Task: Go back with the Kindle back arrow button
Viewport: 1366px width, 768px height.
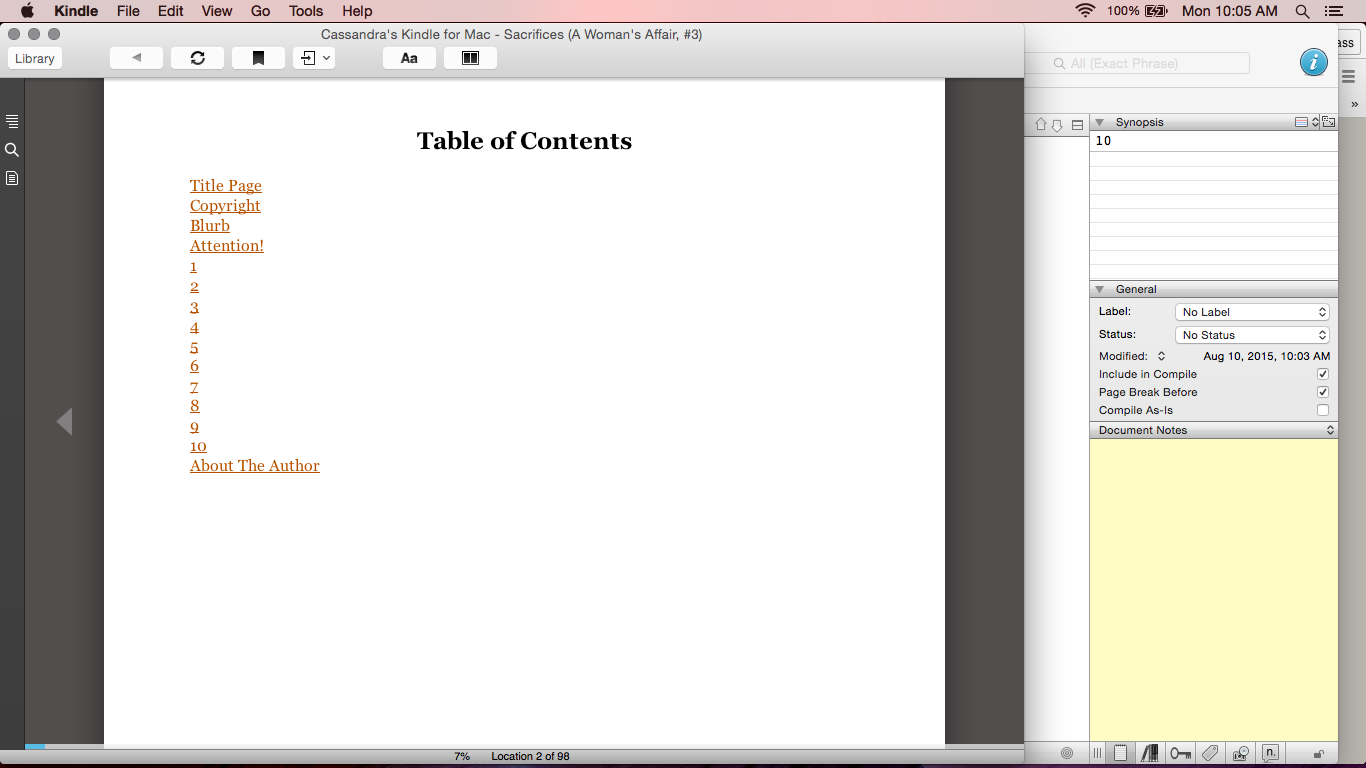Action: tap(136, 58)
